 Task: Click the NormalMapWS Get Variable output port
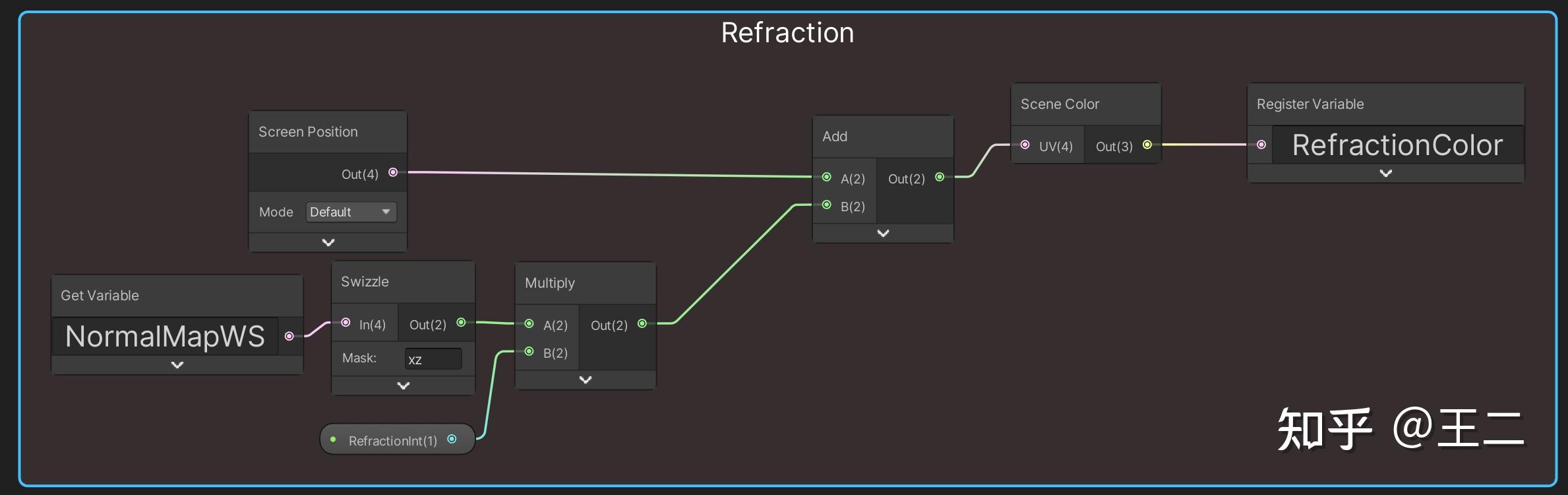coord(289,336)
